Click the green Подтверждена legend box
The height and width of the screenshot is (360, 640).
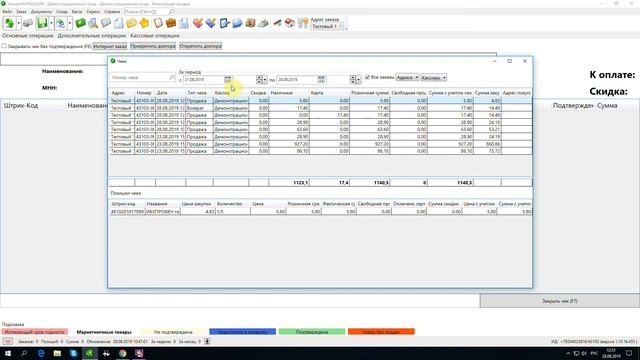312,332
